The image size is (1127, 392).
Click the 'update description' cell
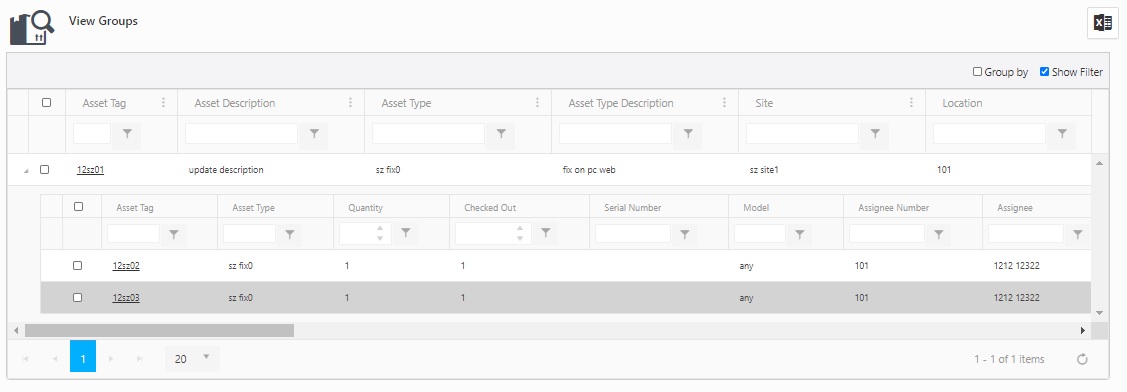click(226, 170)
